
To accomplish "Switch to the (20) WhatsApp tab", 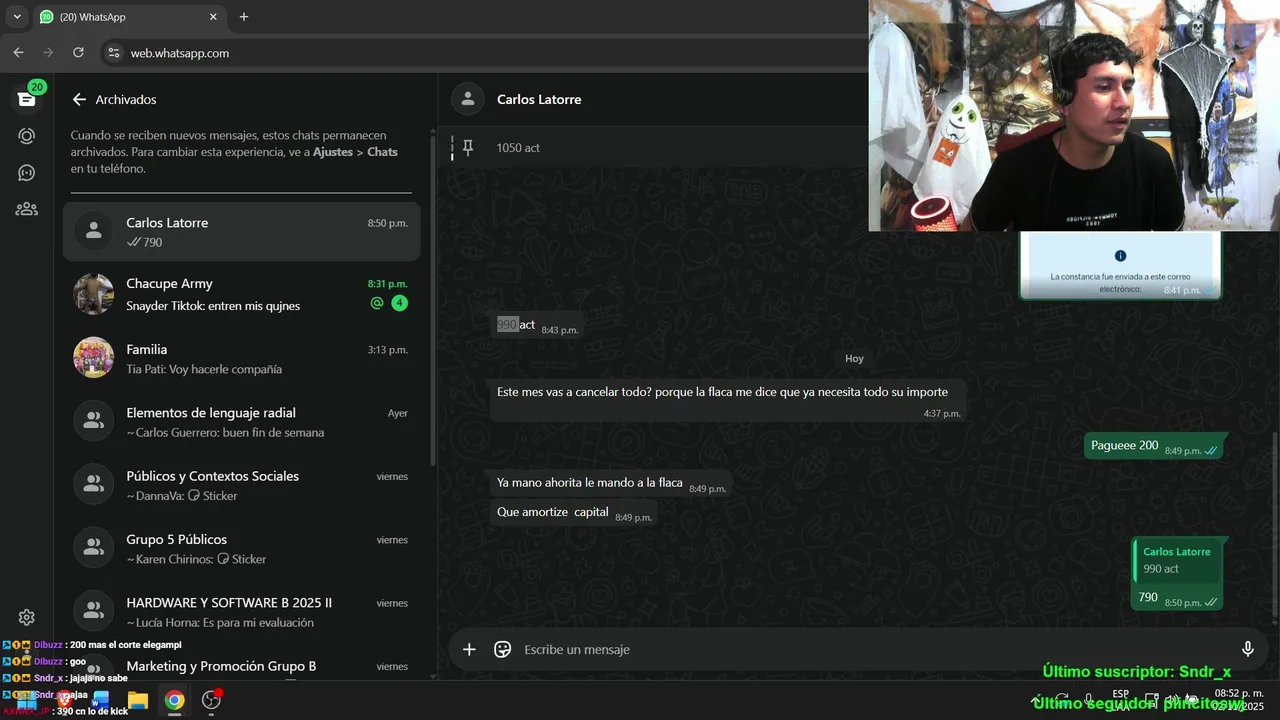I will [x=125, y=17].
